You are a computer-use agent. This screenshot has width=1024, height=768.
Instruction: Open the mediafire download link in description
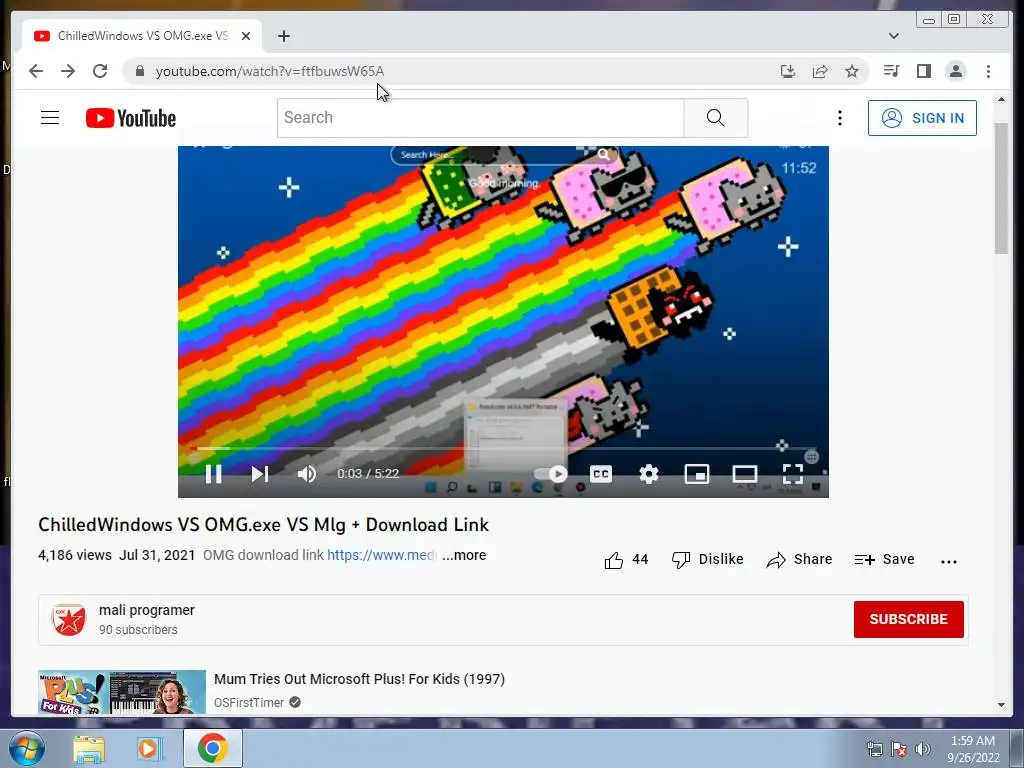tap(382, 555)
